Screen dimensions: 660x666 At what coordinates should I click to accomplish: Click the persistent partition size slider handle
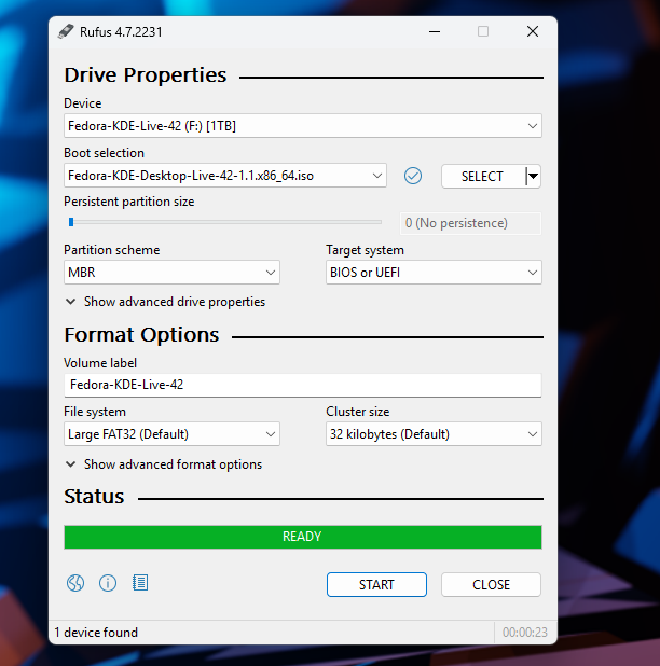pyautogui.click(x=71, y=222)
